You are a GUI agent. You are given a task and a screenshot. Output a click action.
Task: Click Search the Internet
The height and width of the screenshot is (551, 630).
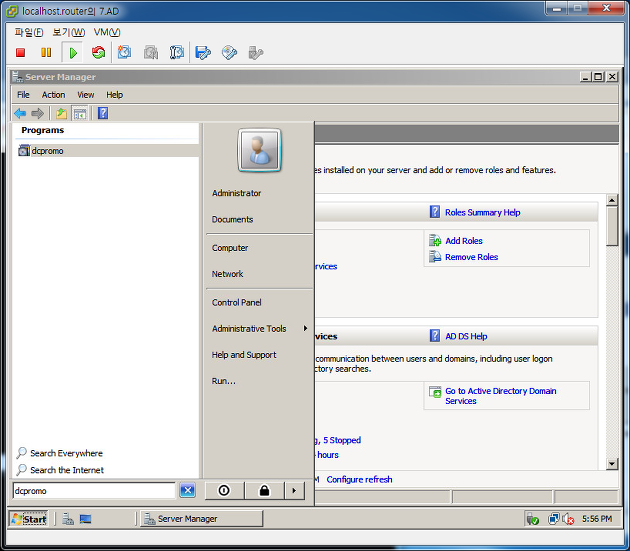coord(60,470)
